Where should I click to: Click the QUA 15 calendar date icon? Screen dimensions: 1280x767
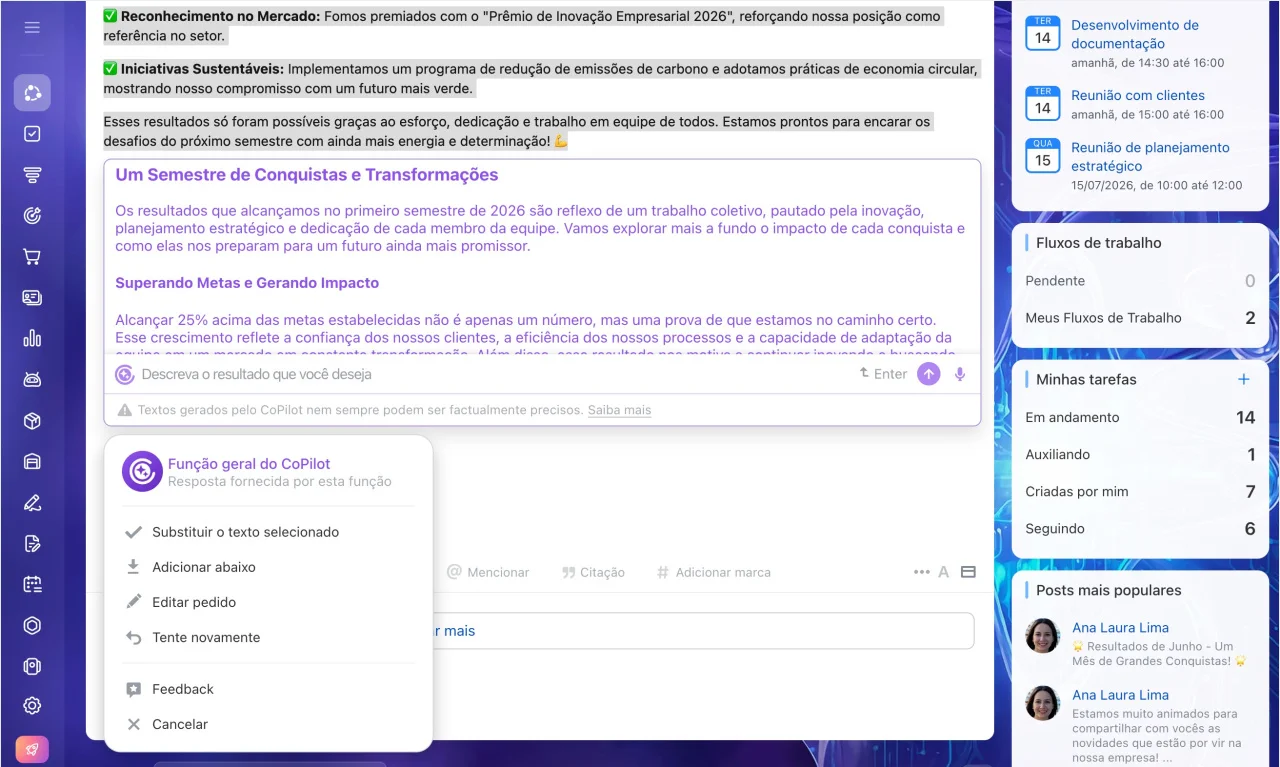click(x=1043, y=156)
